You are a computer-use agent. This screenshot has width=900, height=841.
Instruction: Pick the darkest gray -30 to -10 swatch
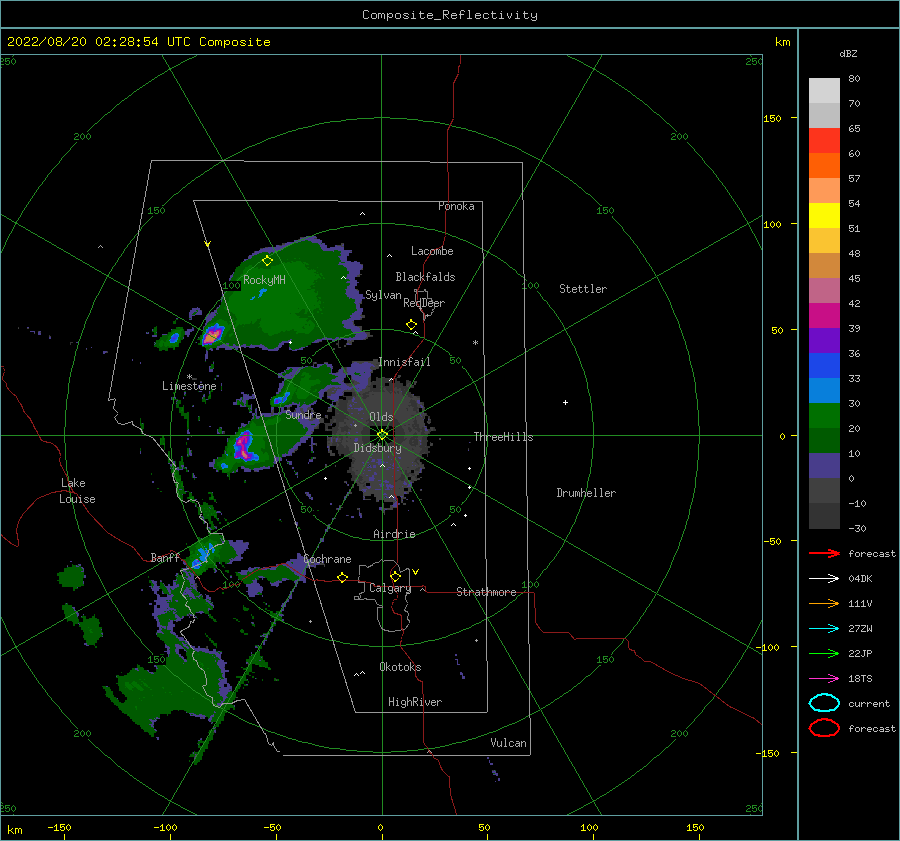[x=824, y=516]
